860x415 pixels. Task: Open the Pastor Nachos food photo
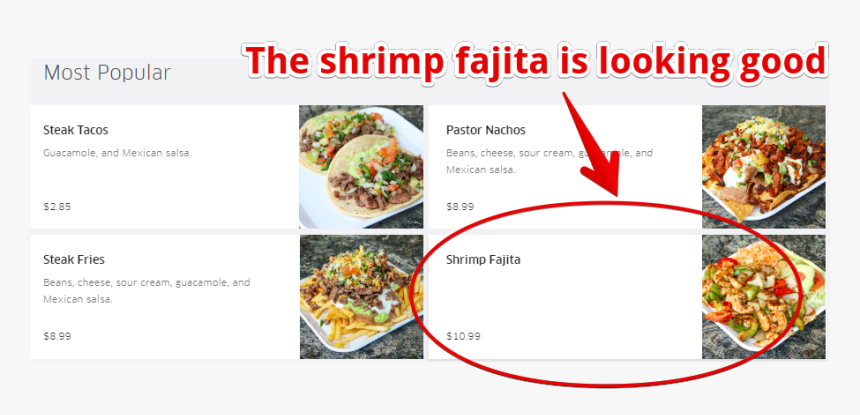763,167
